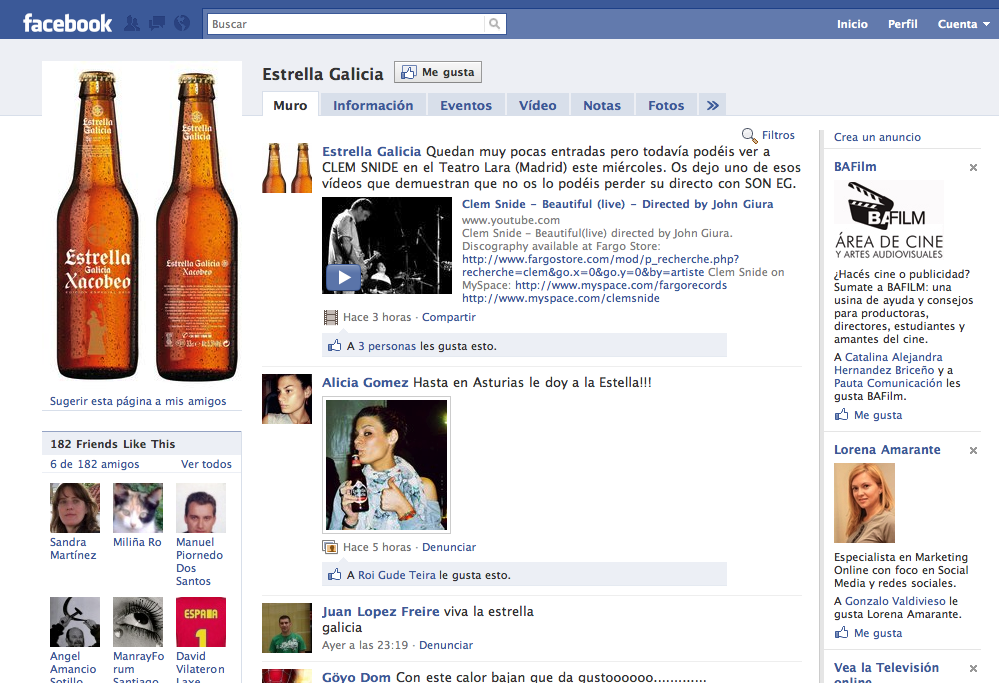This screenshot has height=683, width=999.
Task: Select the Notas tab
Action: (602, 105)
